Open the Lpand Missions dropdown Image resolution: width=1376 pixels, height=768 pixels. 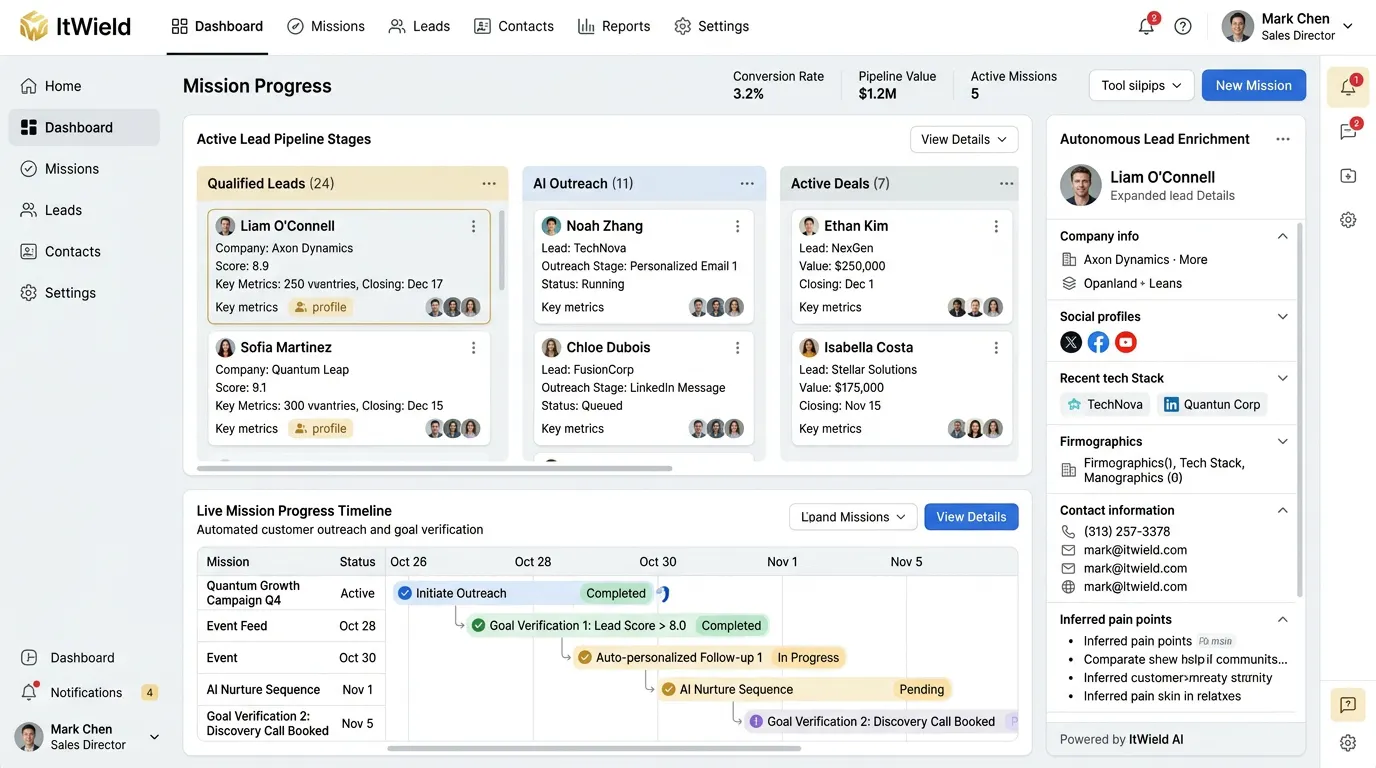coord(853,517)
